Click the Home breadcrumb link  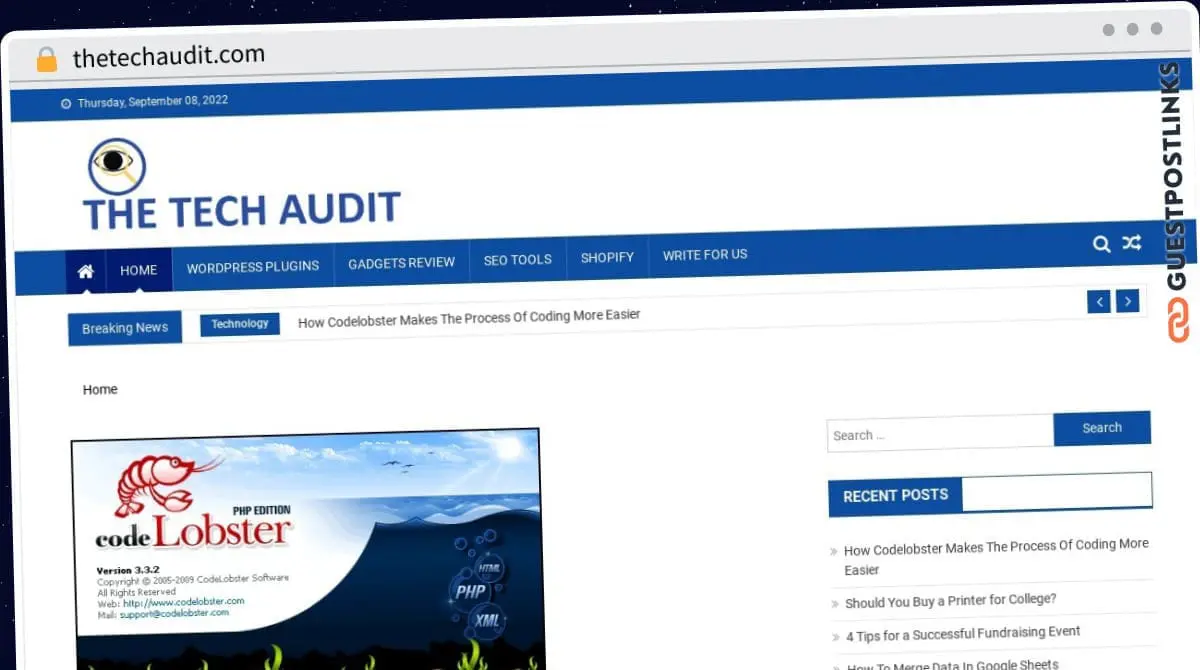click(x=100, y=390)
